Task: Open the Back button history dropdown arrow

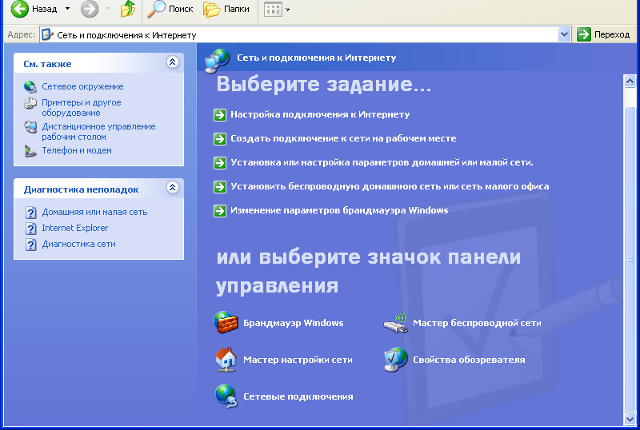Action: [x=67, y=10]
